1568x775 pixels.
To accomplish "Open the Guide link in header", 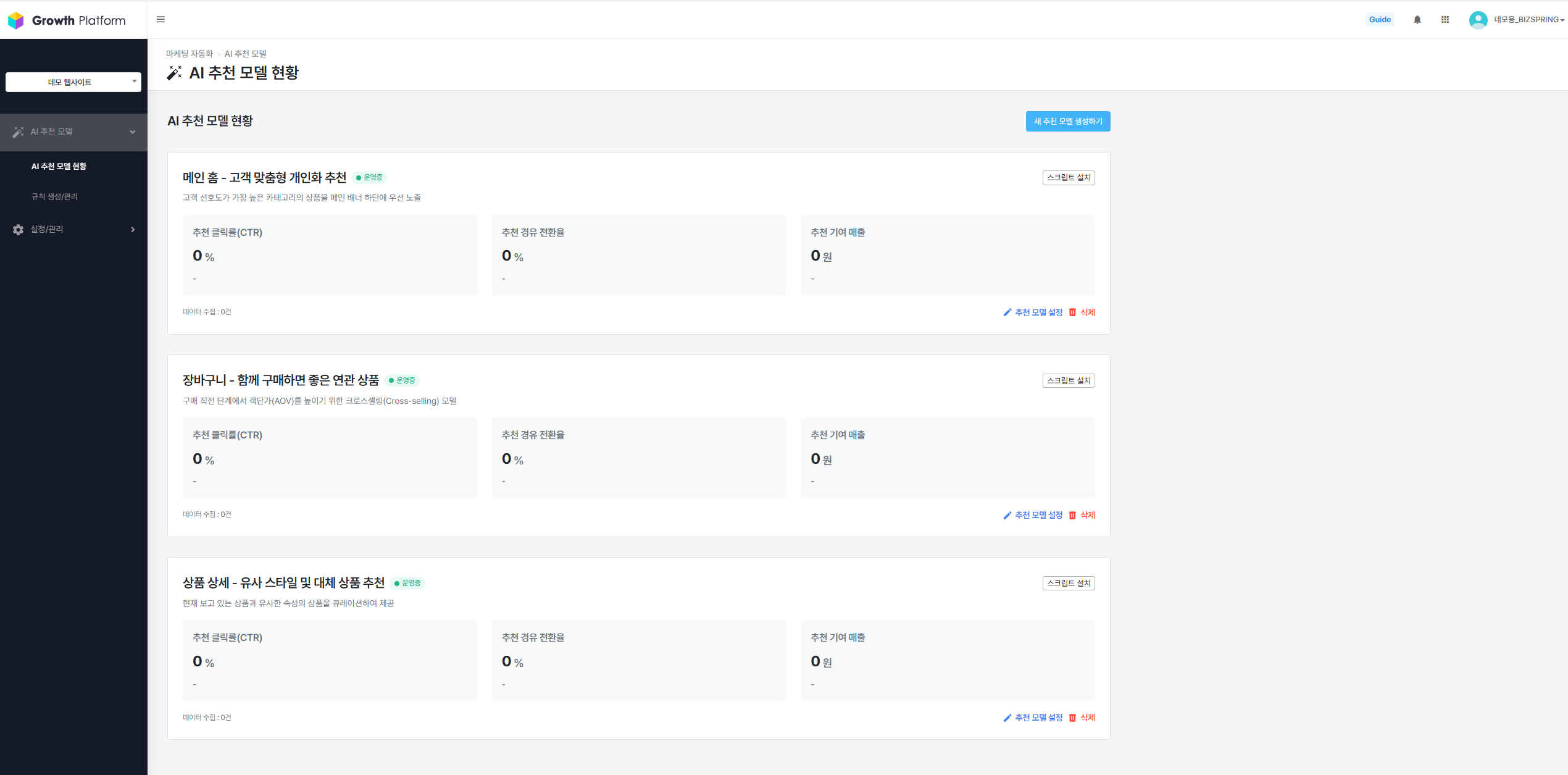I will tap(1380, 20).
